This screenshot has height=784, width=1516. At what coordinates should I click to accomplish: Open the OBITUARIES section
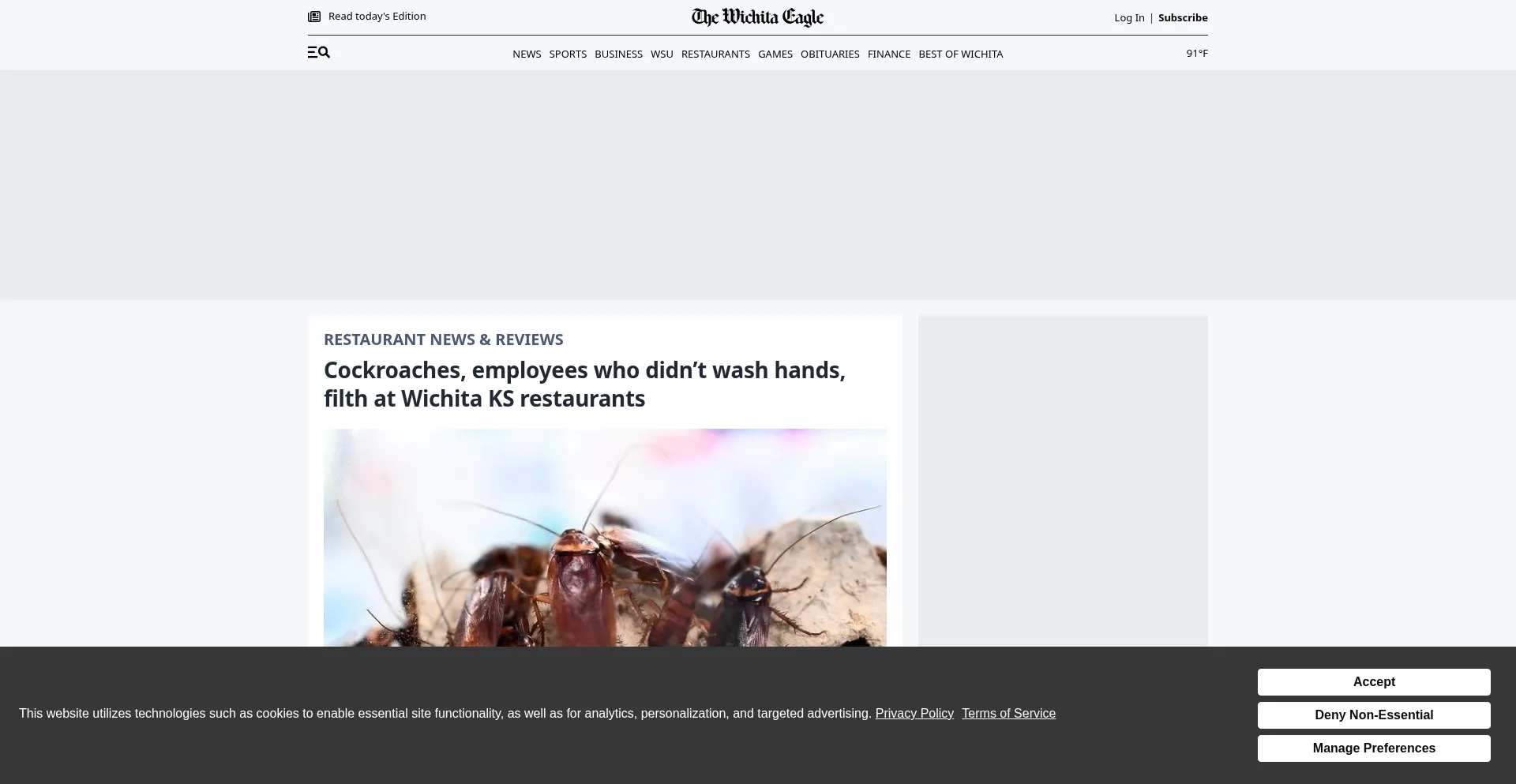(x=830, y=54)
